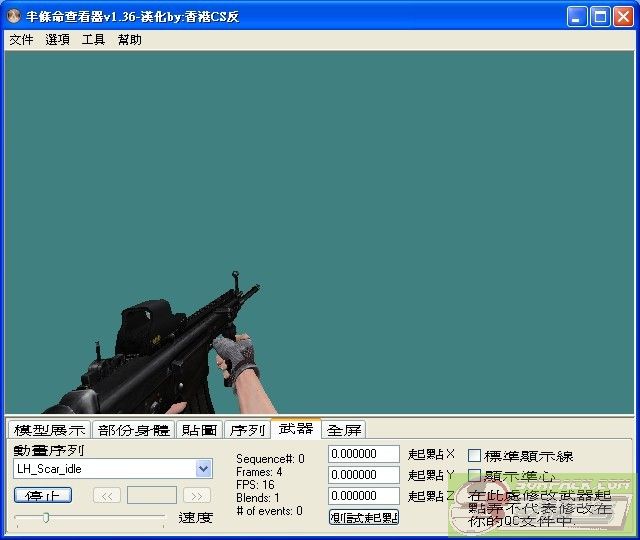Viewport: 640px width, 540px height.
Task: Click the 動畫序列 label
Action: click(49, 450)
